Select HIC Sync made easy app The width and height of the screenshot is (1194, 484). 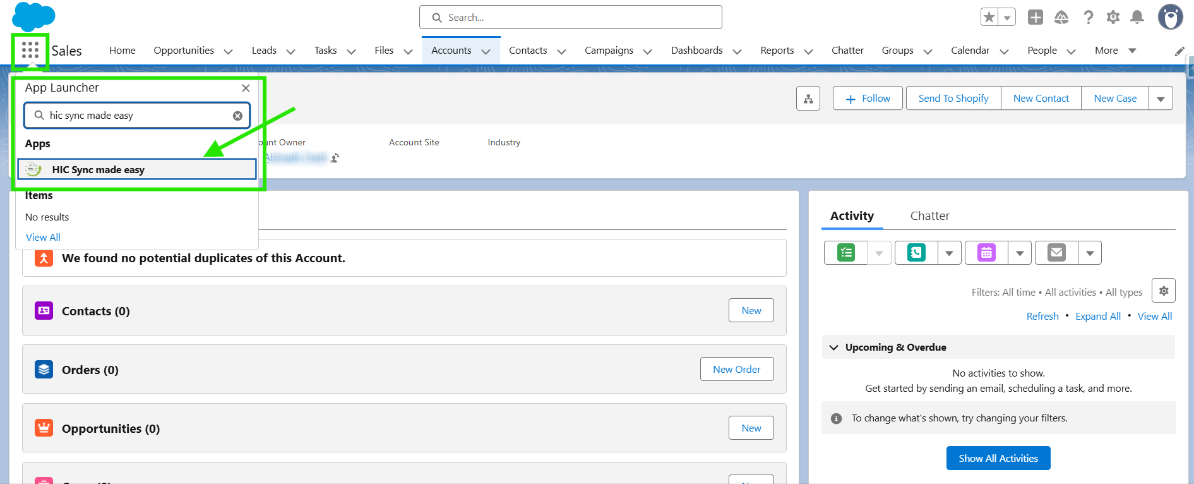[x=137, y=170]
